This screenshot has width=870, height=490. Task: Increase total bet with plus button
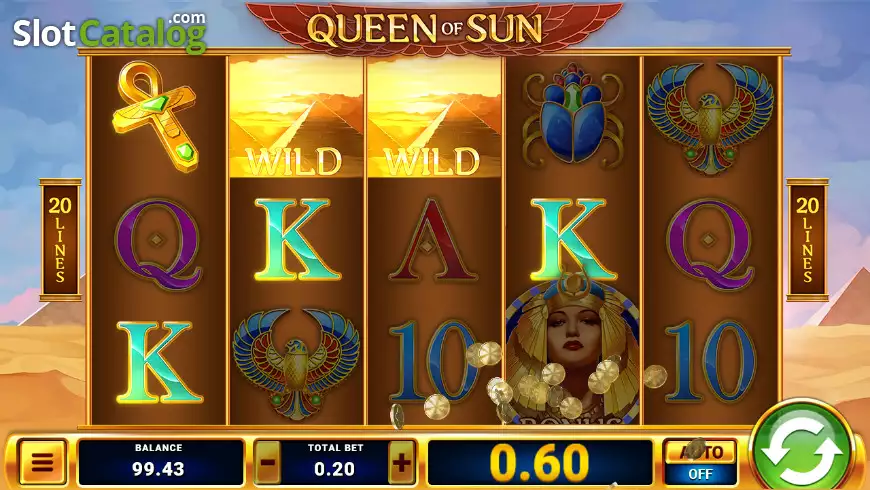402,462
